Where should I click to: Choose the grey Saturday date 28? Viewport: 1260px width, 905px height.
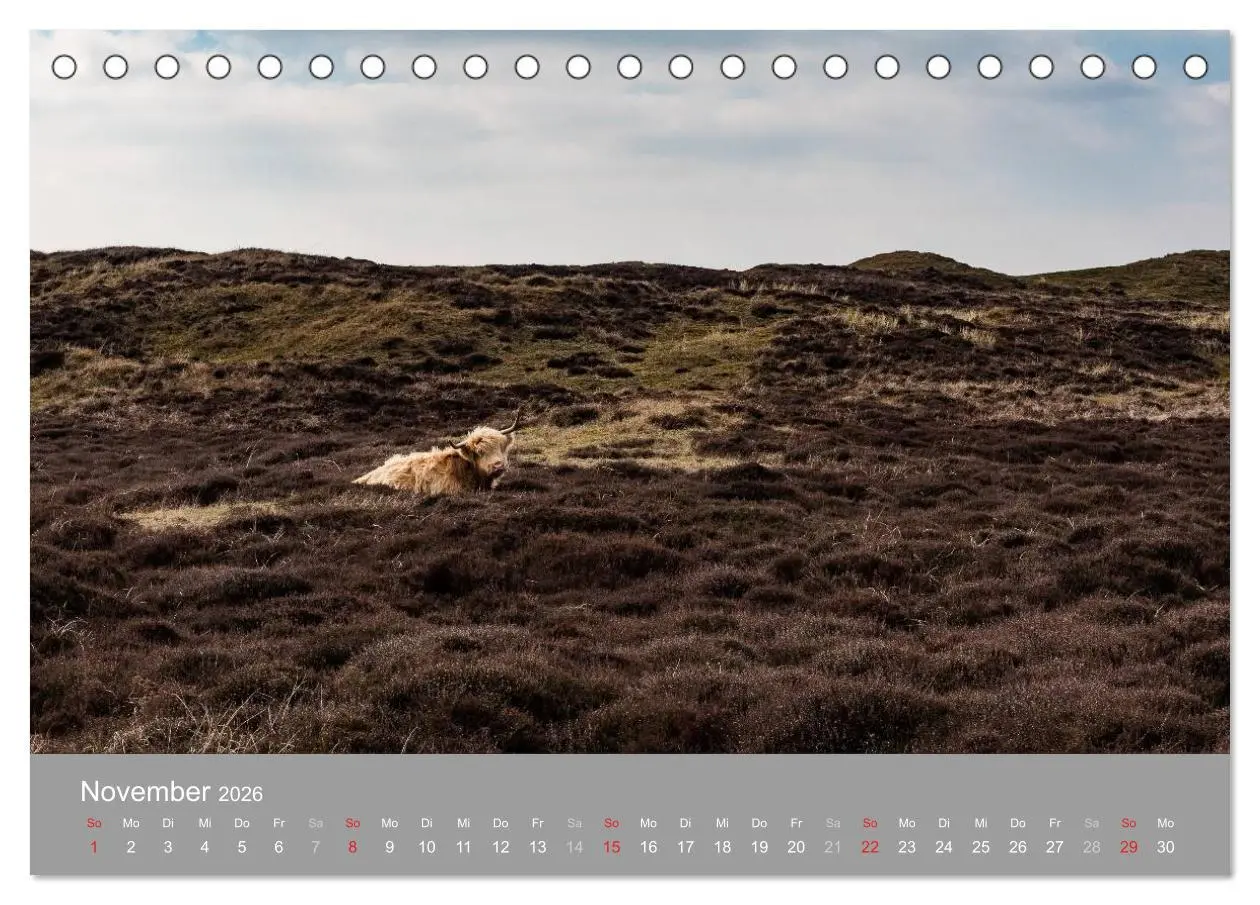pos(1092,847)
